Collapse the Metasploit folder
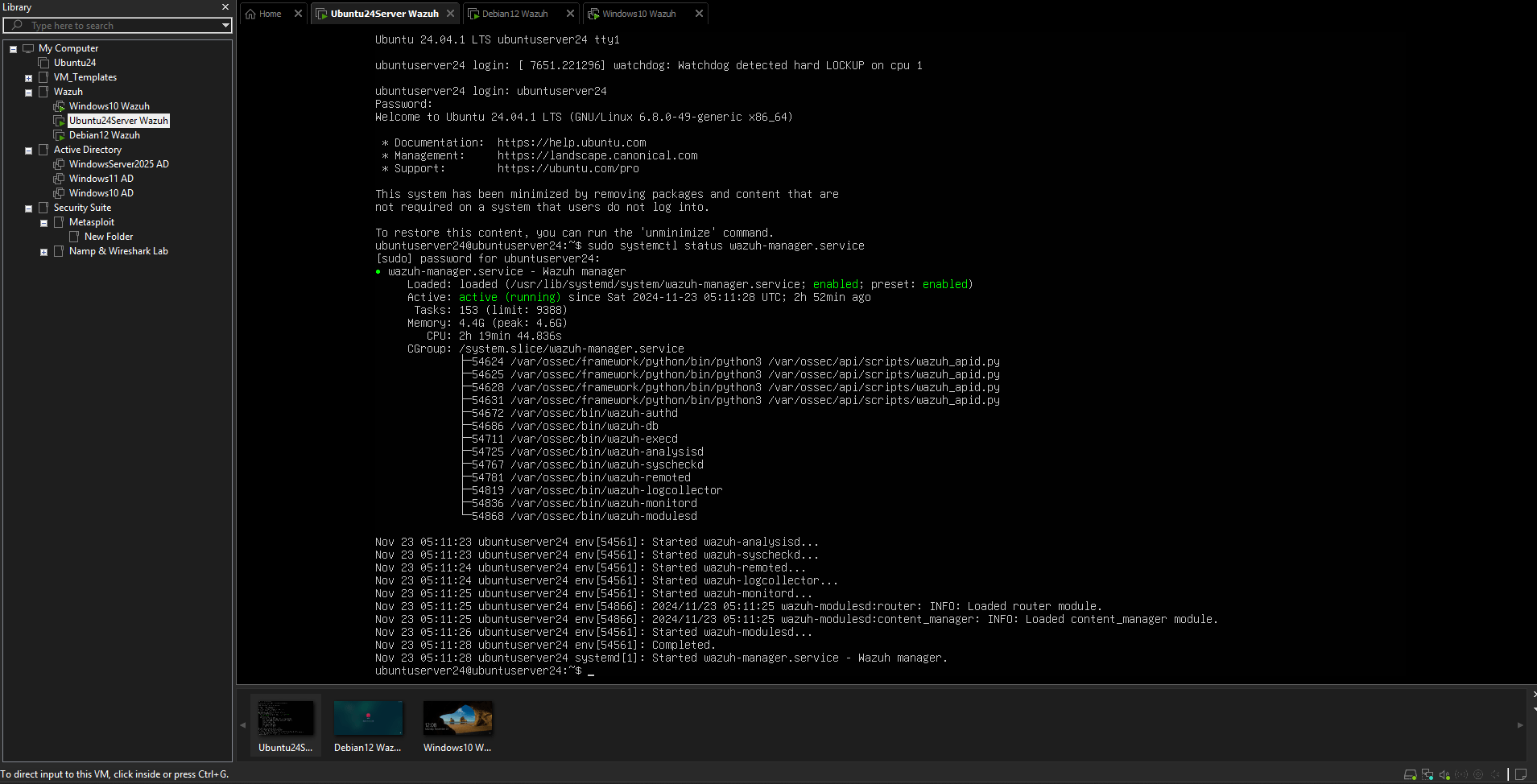 (x=43, y=223)
